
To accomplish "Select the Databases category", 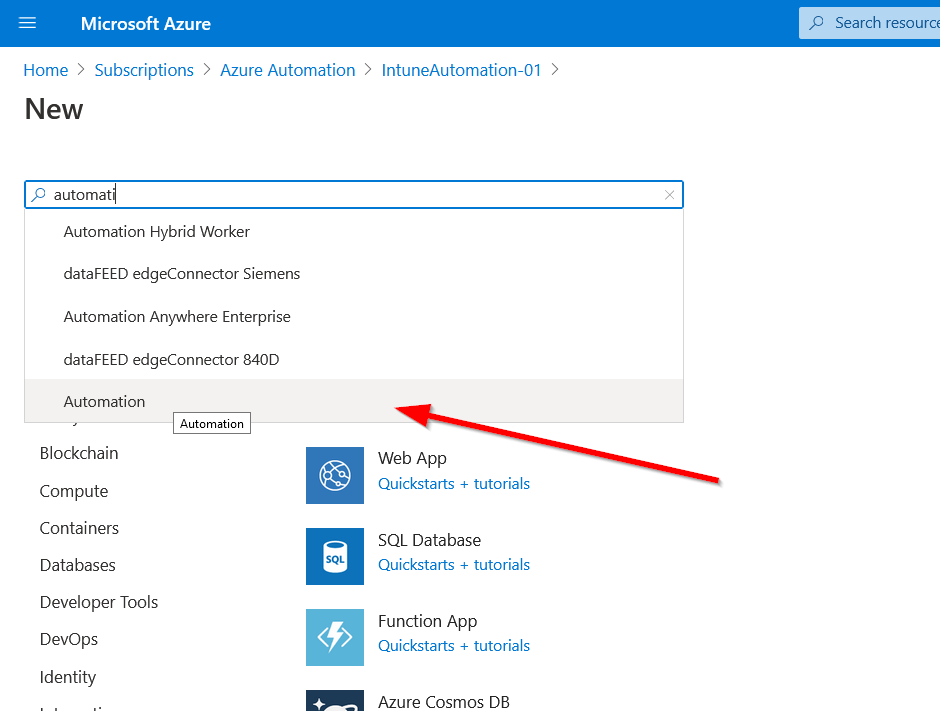I will tap(77, 565).
